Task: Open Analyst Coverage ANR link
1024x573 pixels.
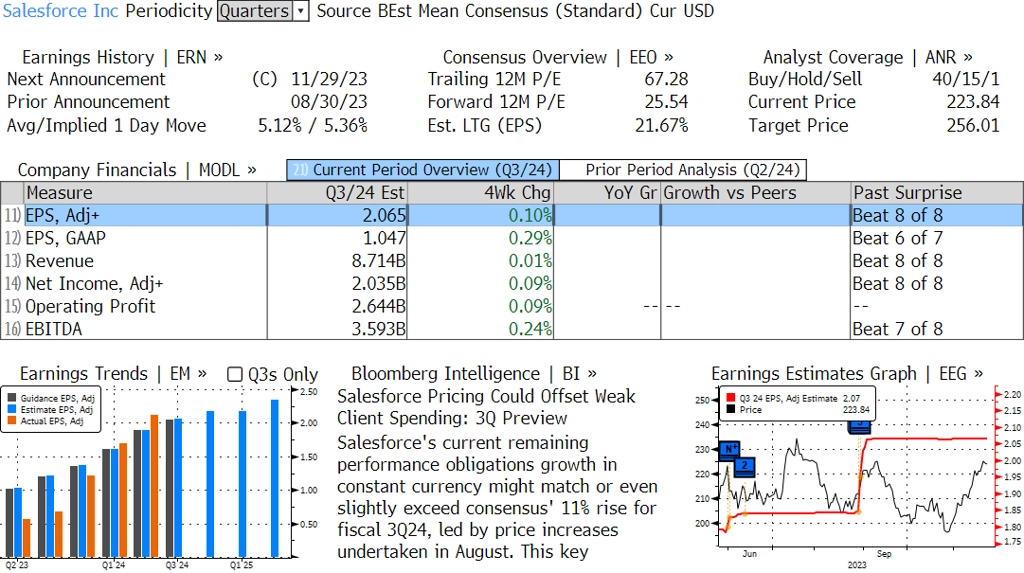Action: (x=868, y=57)
